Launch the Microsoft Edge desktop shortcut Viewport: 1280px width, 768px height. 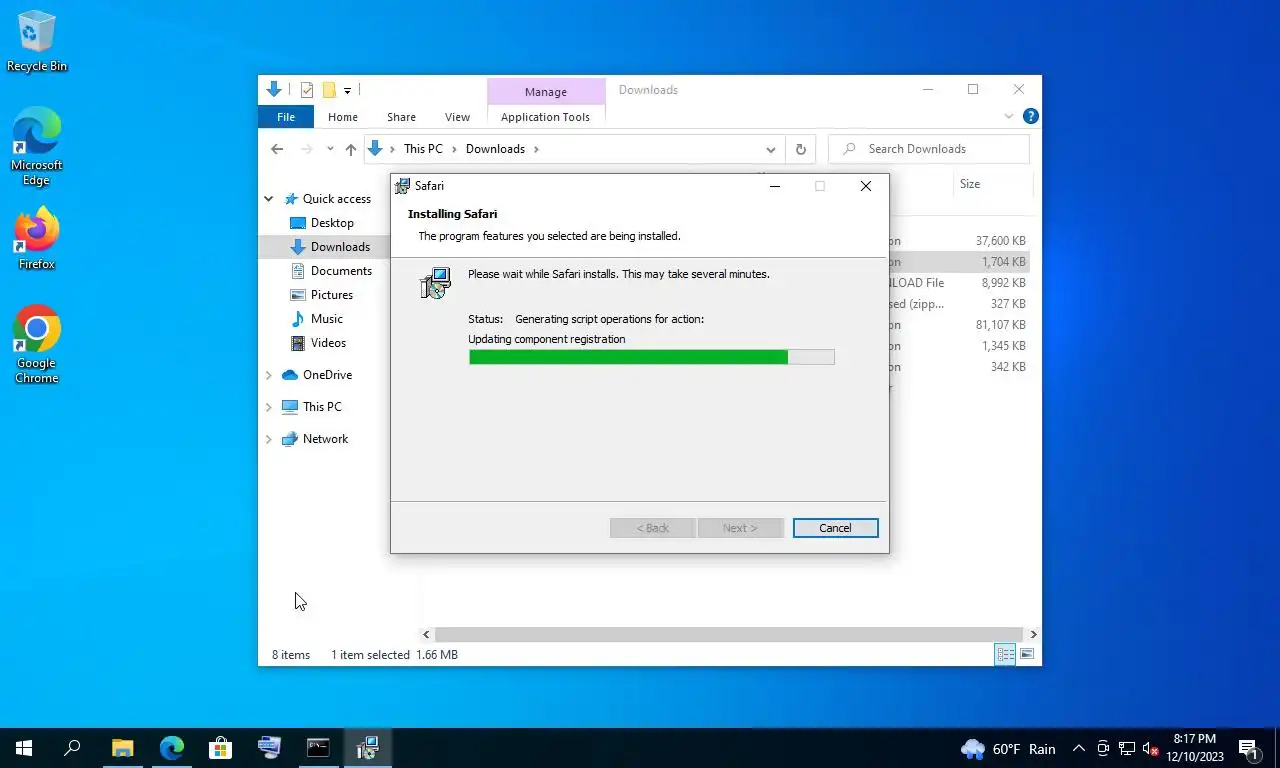pos(37,147)
